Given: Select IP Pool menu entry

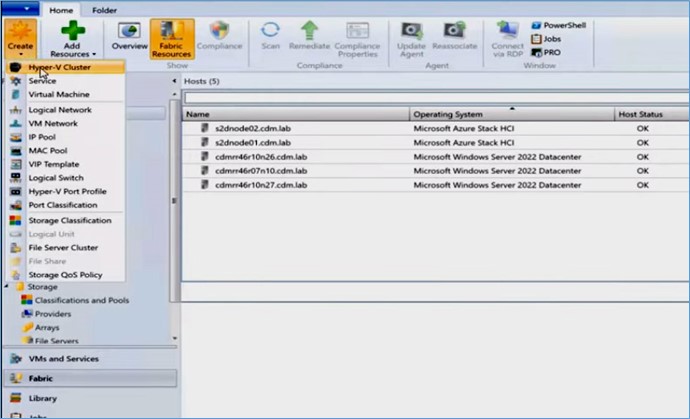Looking at the screenshot, I should pos(65,137).
